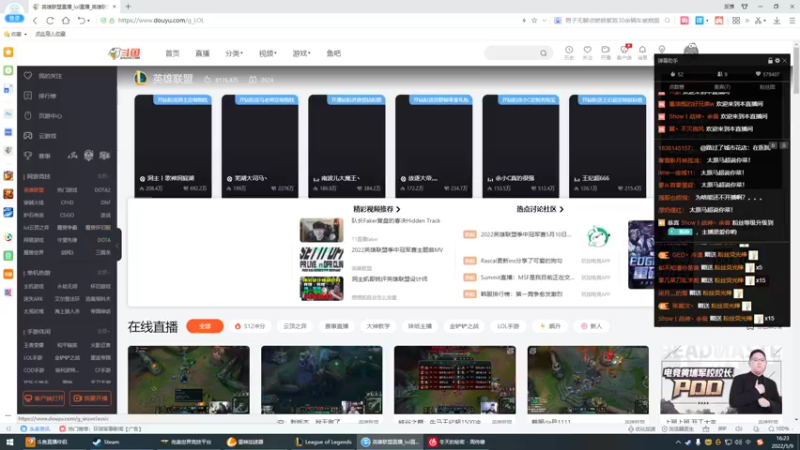Click the Douyu logo in the header
Image resolution: width=800 pixels, height=450 pixels.
pyautogui.click(x=124, y=53)
